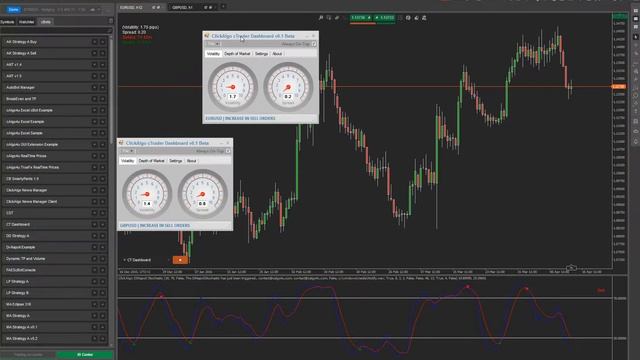Click first icon in DG Strategy A row
640x360 pixels.
pyautogui.click(x=94, y=236)
